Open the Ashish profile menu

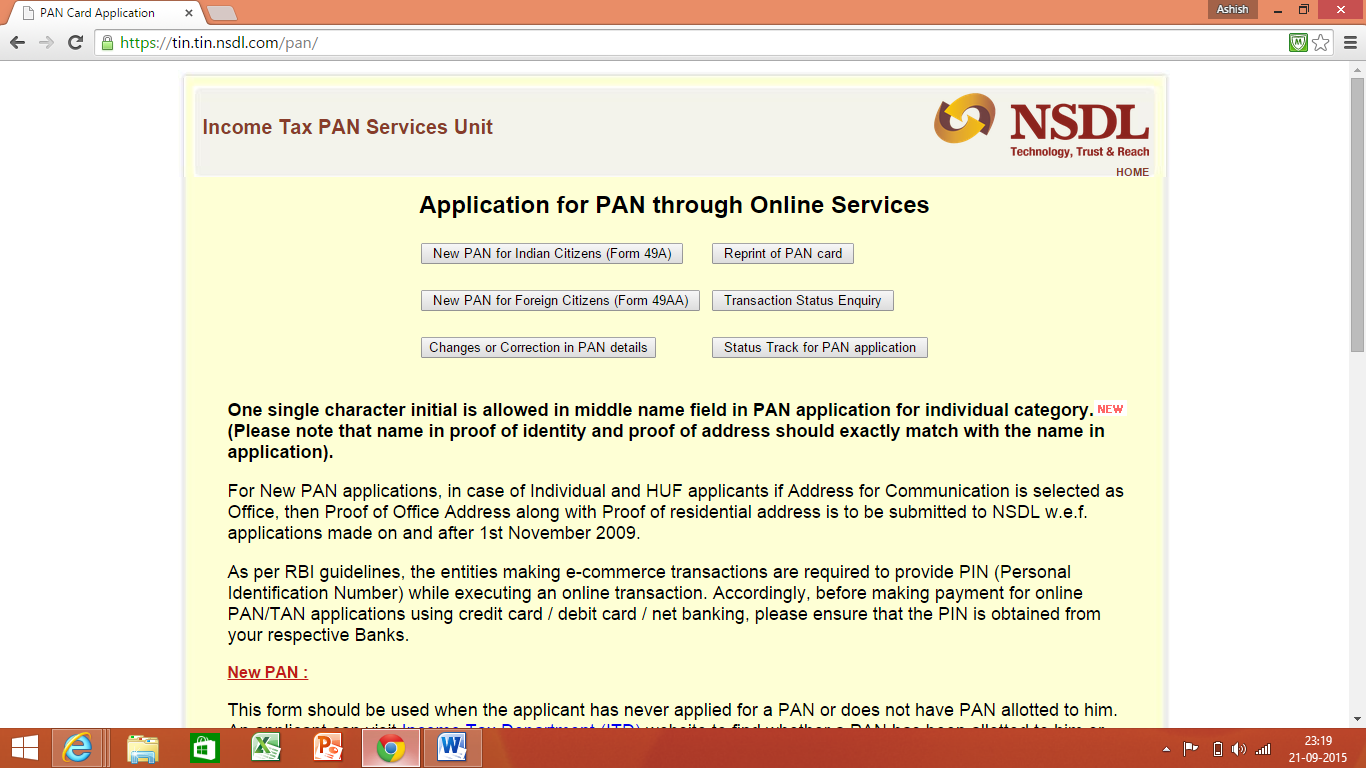(1233, 10)
